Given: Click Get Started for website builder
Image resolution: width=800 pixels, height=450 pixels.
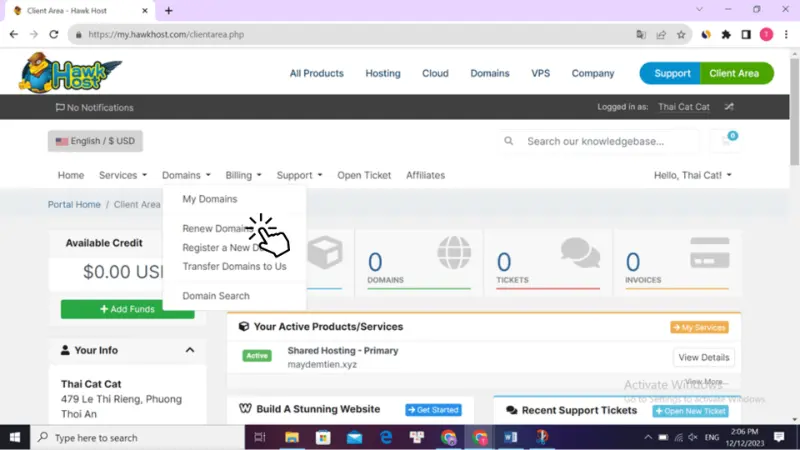Looking at the screenshot, I should pyautogui.click(x=433, y=410).
